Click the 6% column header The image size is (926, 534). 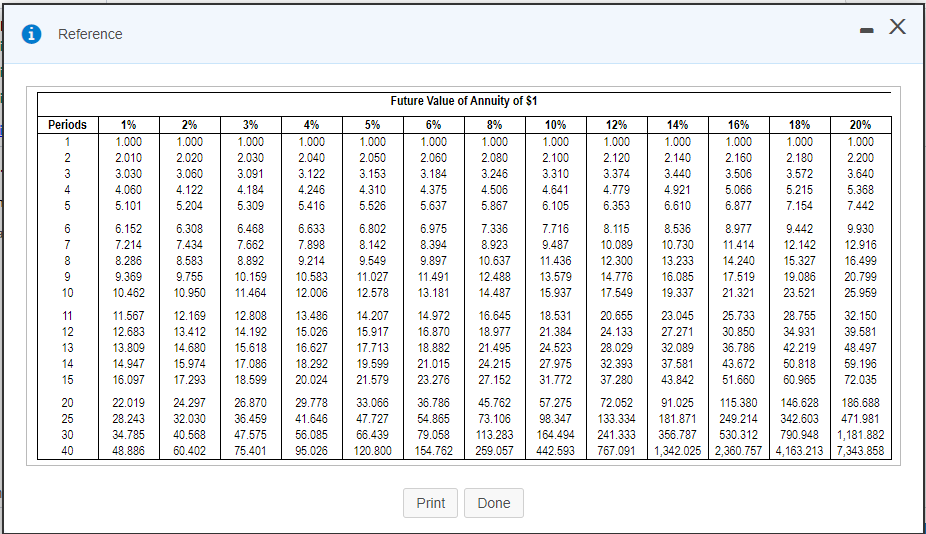click(x=433, y=125)
